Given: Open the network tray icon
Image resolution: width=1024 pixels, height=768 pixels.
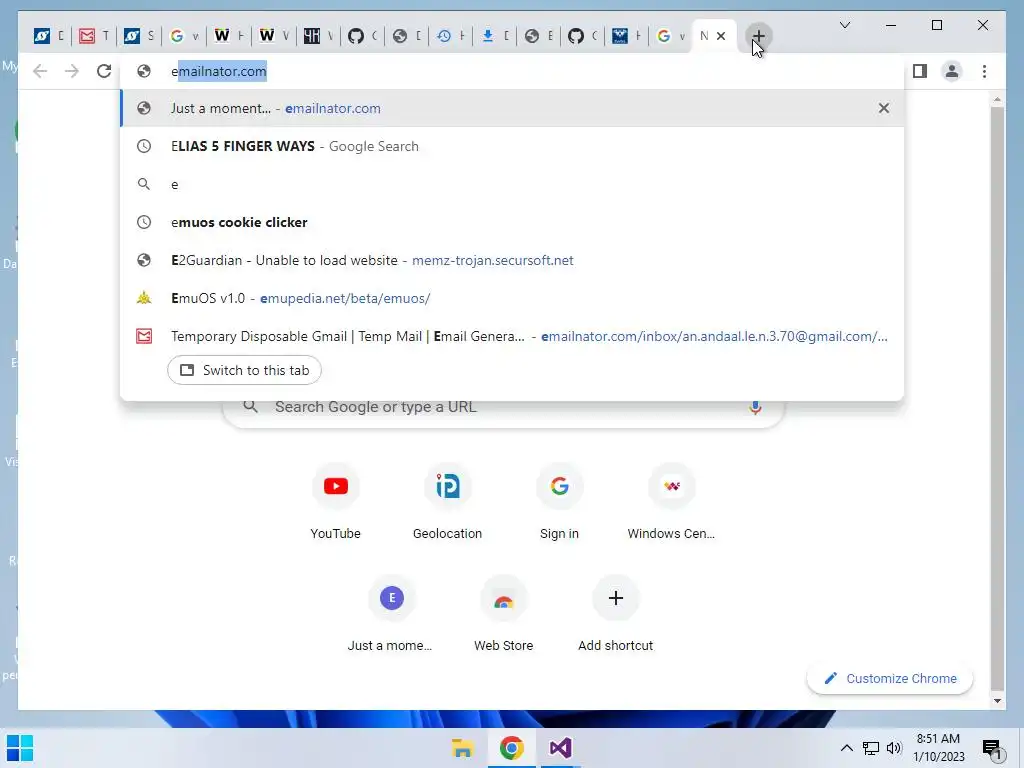Looking at the screenshot, I should click(x=871, y=748).
